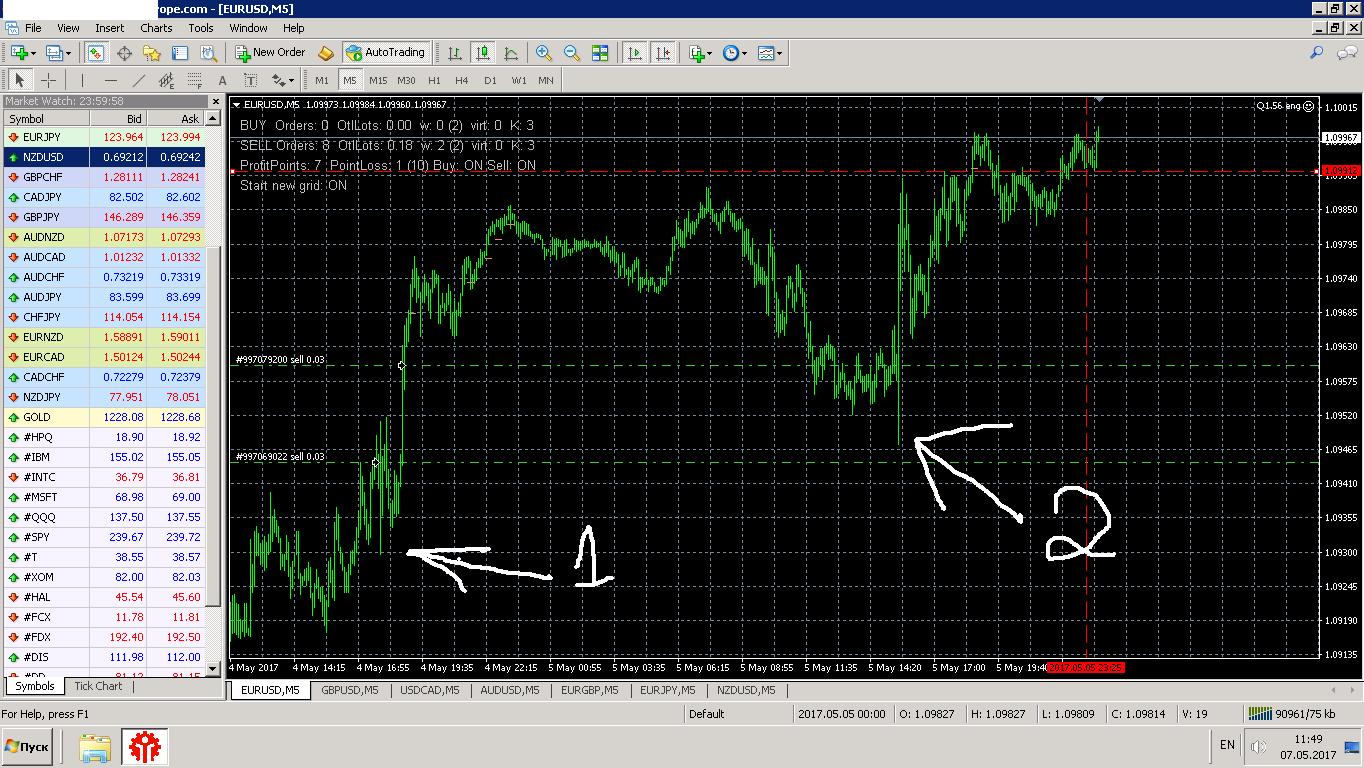
Task: Switch to the Tick Chart tab
Action: pos(98,686)
